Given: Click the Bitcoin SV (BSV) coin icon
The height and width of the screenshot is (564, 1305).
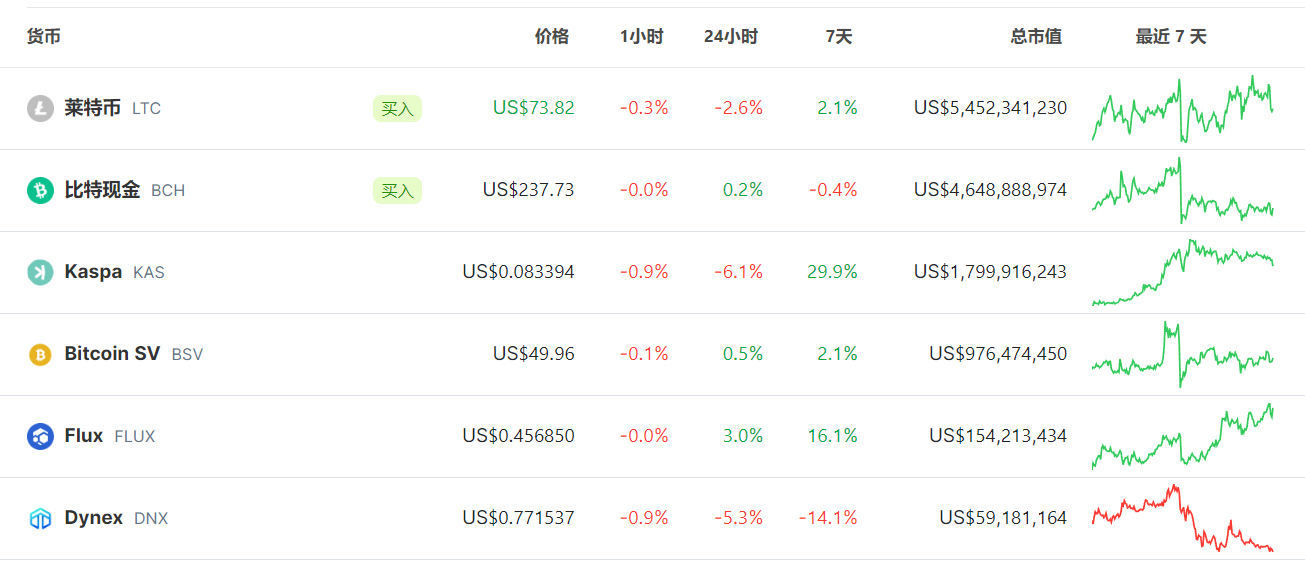Looking at the screenshot, I should pyautogui.click(x=40, y=354).
